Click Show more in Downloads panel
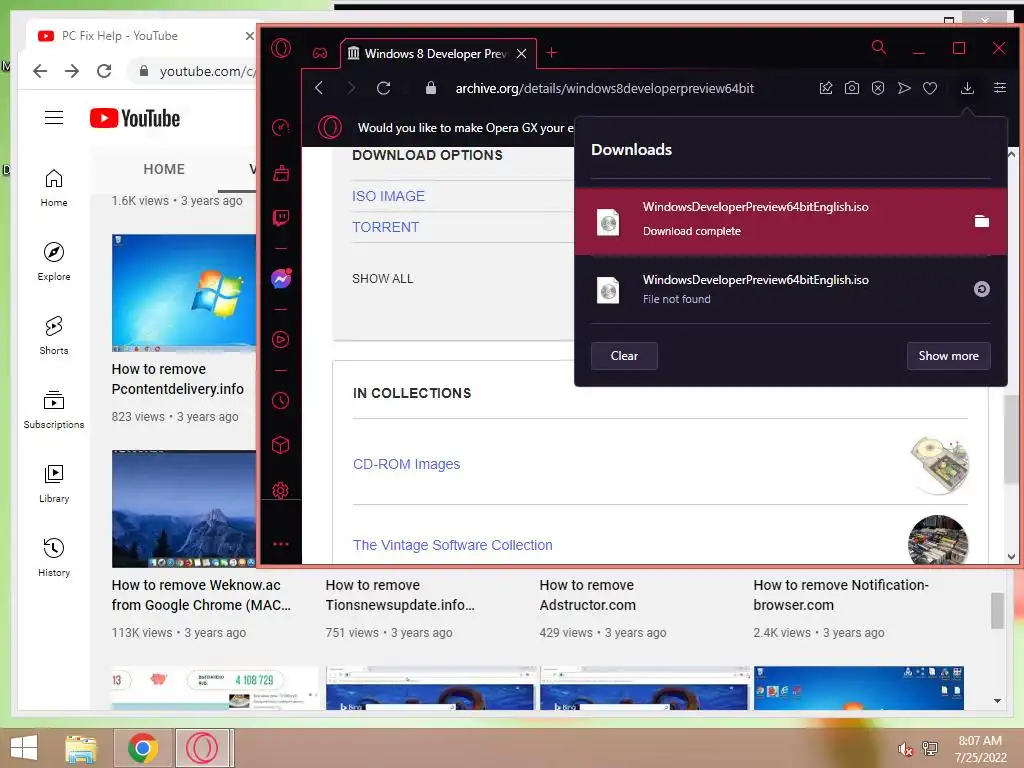 [948, 356]
